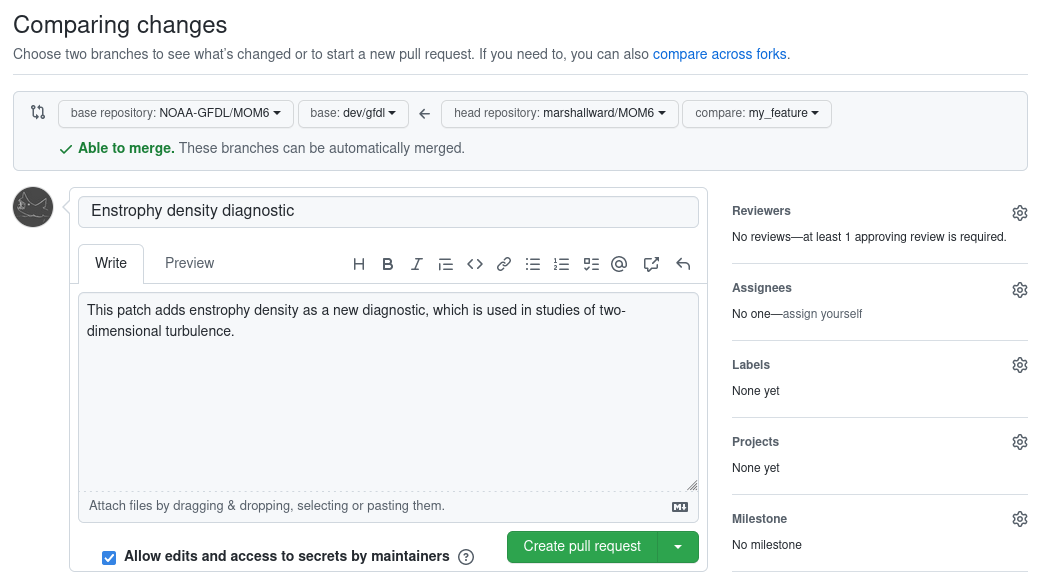Insert a code snippet with code icon

point(475,264)
